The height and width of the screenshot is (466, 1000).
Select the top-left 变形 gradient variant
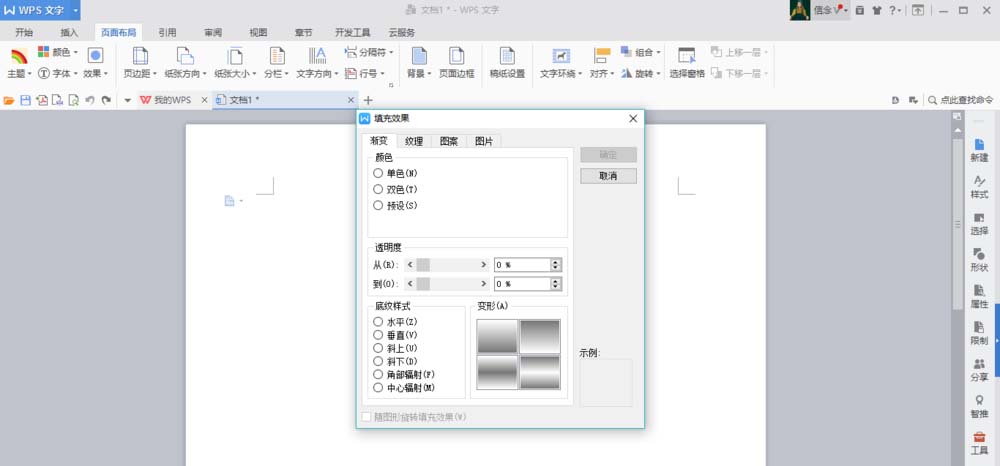497,336
